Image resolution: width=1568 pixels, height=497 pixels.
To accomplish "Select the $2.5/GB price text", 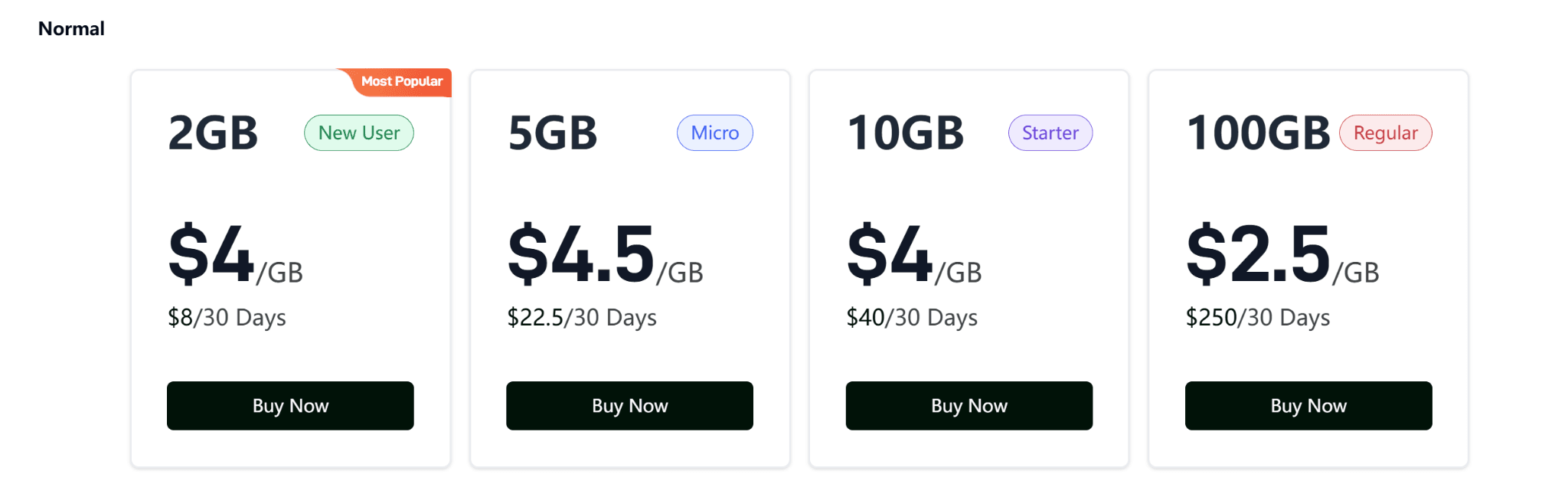I will click(1282, 254).
